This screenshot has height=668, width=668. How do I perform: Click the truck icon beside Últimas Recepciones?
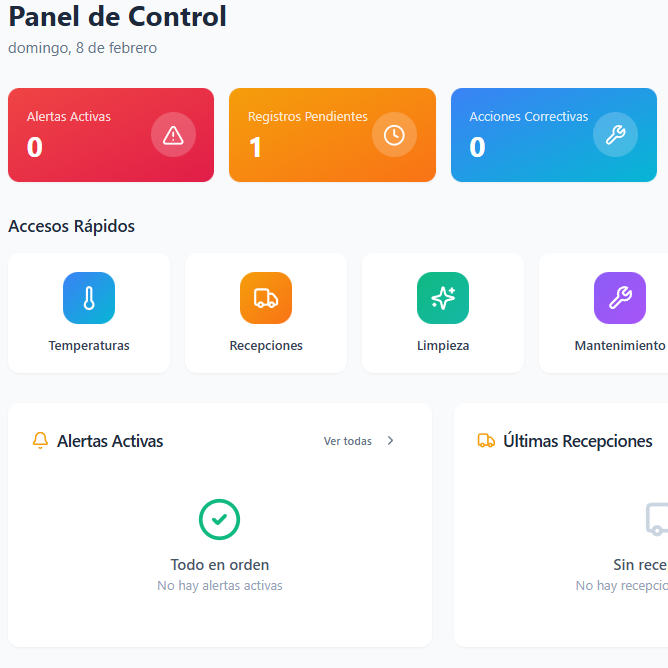487,440
